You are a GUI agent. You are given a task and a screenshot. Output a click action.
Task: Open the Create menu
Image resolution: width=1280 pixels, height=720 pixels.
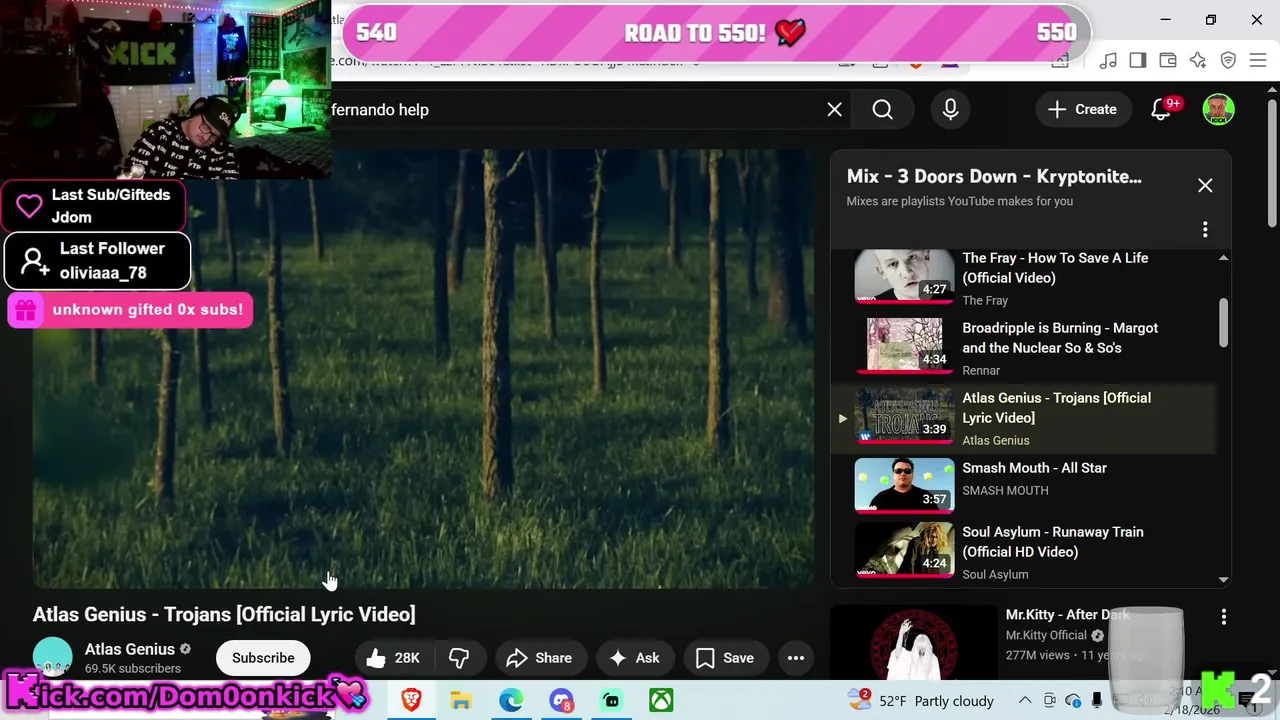pos(1082,110)
